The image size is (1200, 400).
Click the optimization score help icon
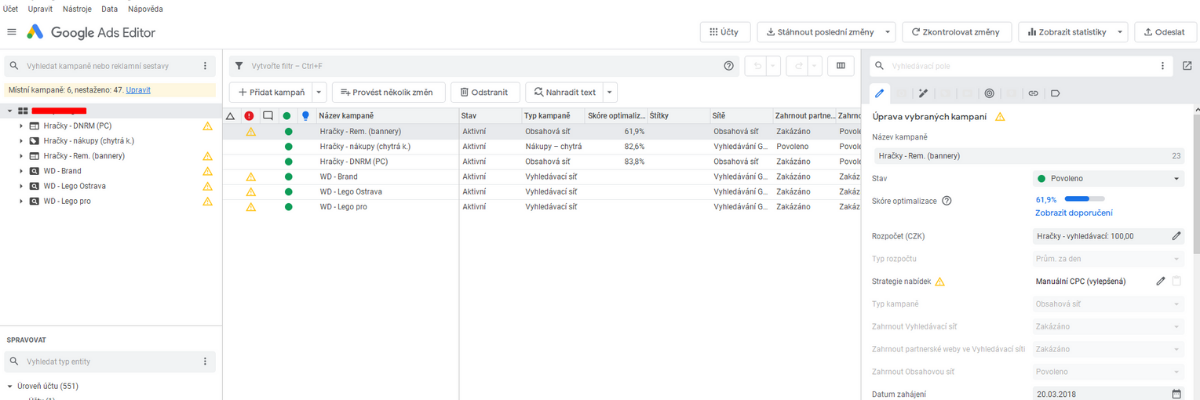[x=946, y=200]
